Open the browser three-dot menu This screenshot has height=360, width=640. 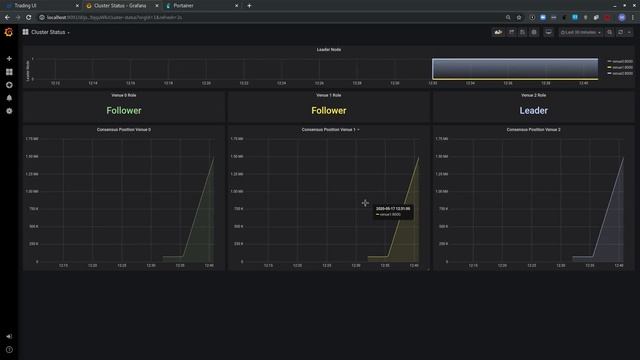[633, 18]
